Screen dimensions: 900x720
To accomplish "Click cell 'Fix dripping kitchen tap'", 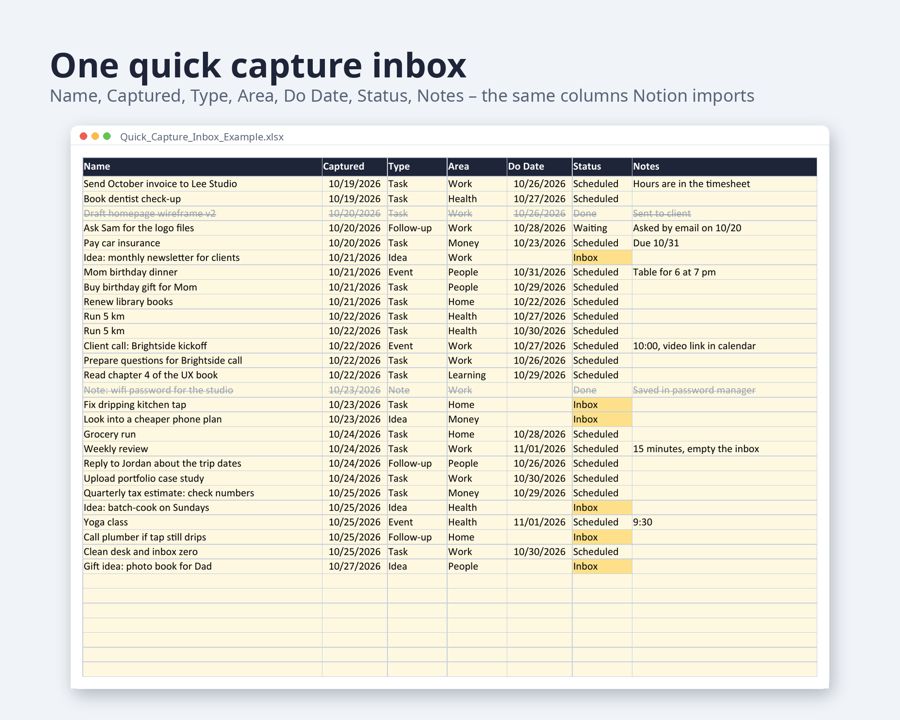I will [203, 405].
